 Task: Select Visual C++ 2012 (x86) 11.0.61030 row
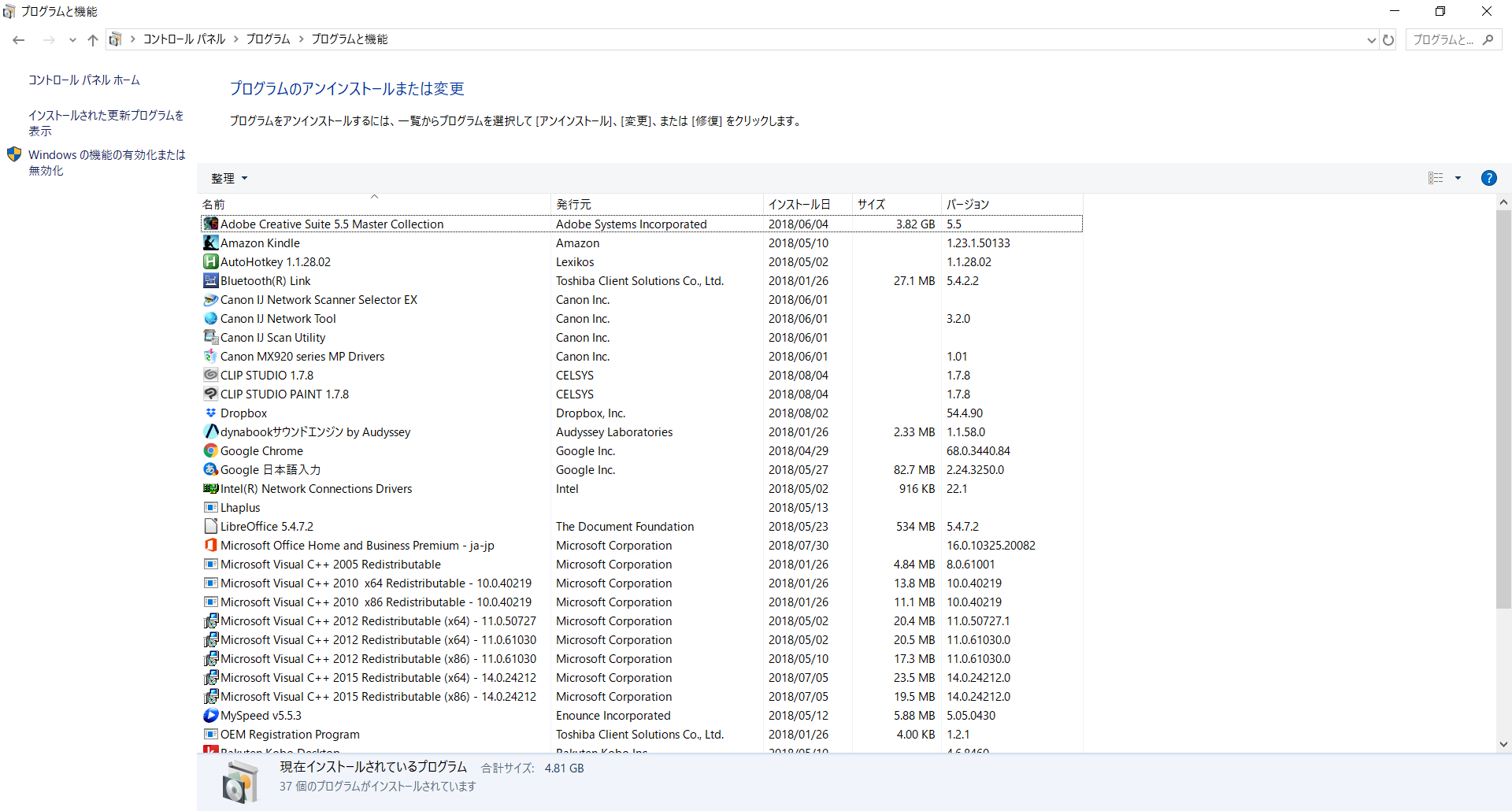pyautogui.click(x=642, y=659)
